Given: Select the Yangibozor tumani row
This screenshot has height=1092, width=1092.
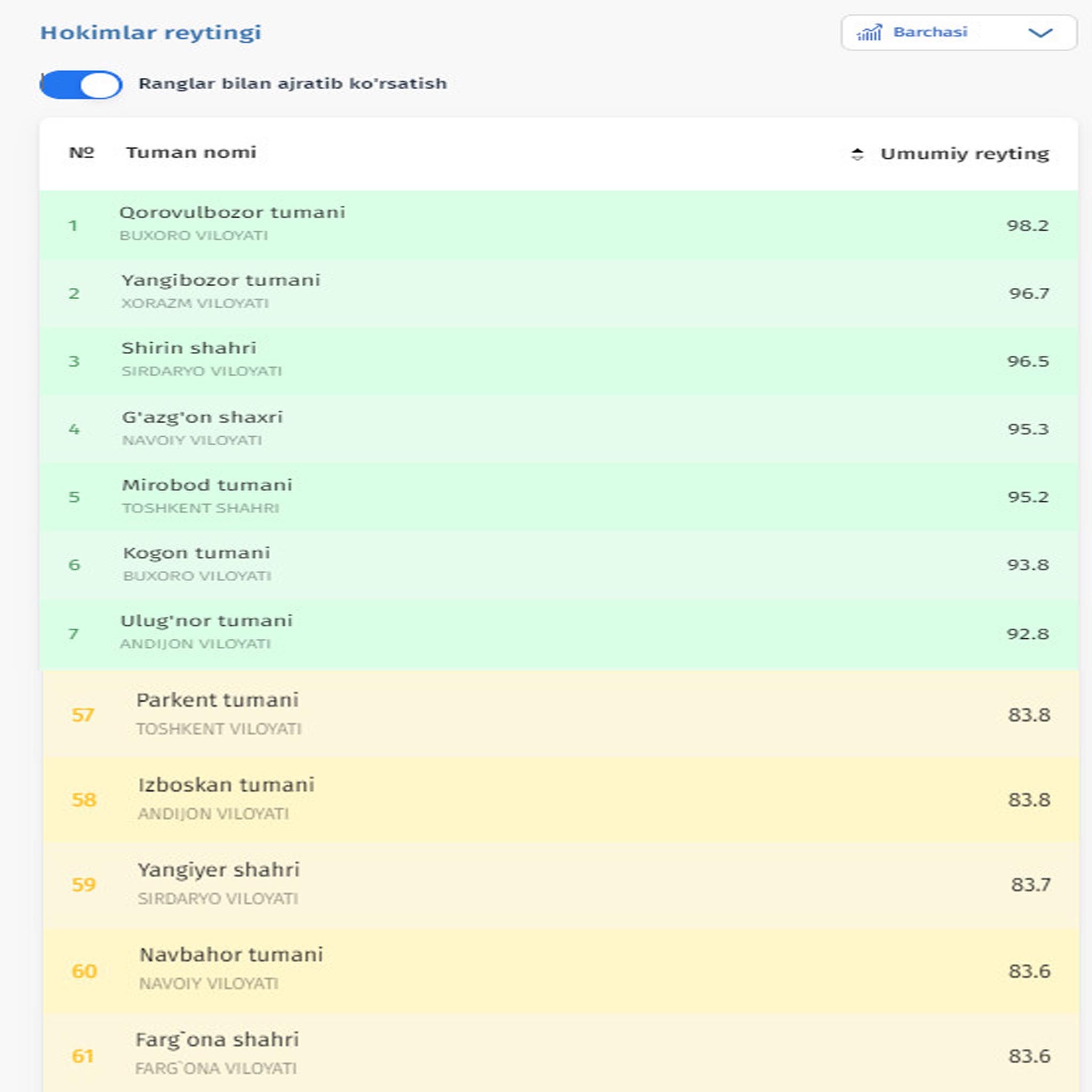Looking at the screenshot, I should coord(558,293).
